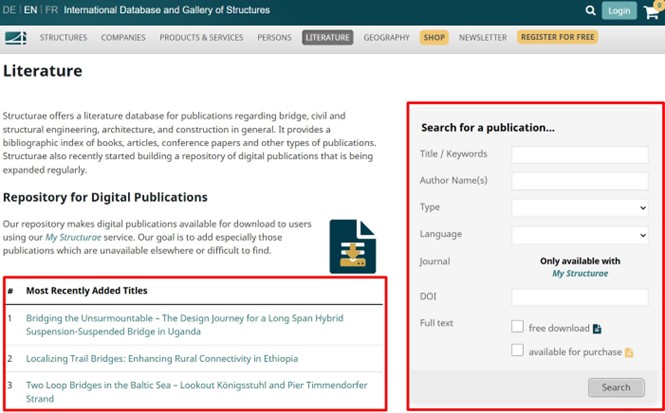Click the available for purchase icon
Viewport: 665px width, 413px height.
pyautogui.click(x=629, y=352)
